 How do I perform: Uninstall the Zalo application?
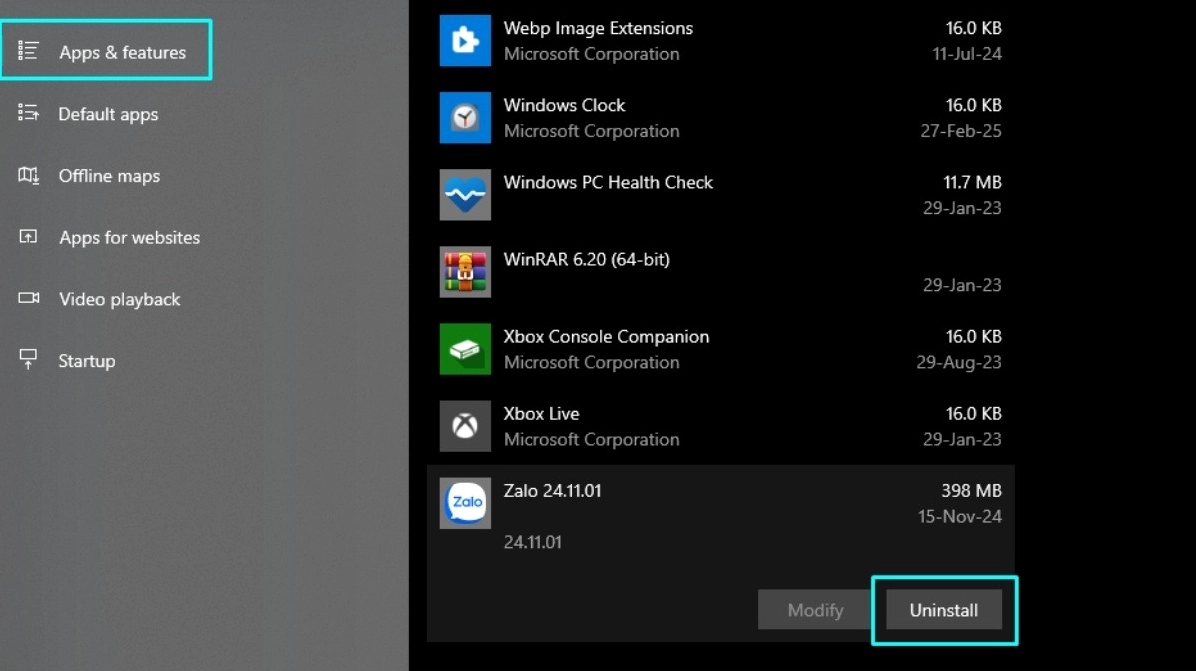pyautogui.click(x=943, y=610)
